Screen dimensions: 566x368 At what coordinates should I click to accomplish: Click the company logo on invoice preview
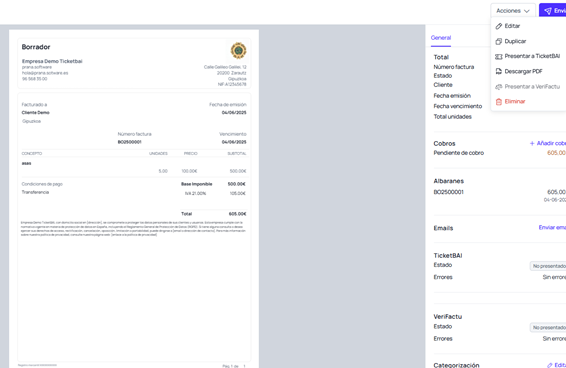coord(239,51)
